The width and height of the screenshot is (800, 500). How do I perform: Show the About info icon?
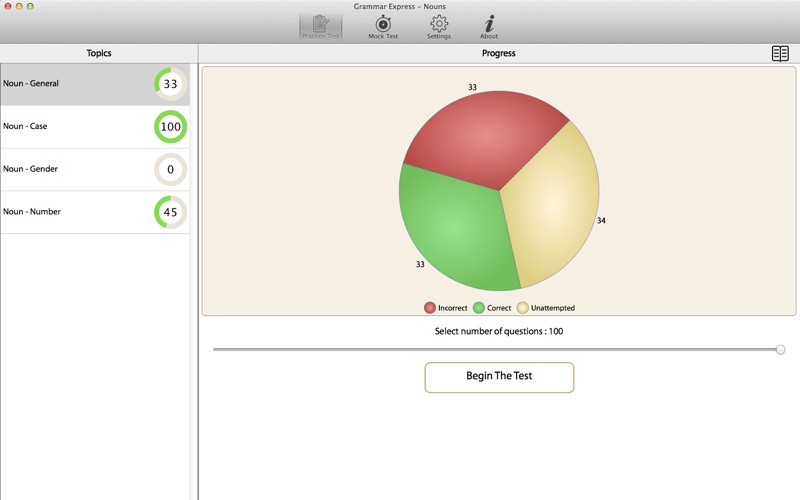[489, 27]
